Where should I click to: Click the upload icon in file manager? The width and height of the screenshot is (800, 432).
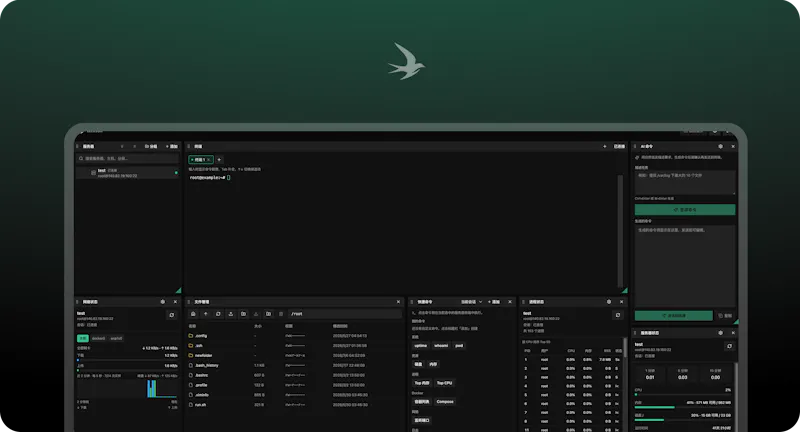point(231,314)
